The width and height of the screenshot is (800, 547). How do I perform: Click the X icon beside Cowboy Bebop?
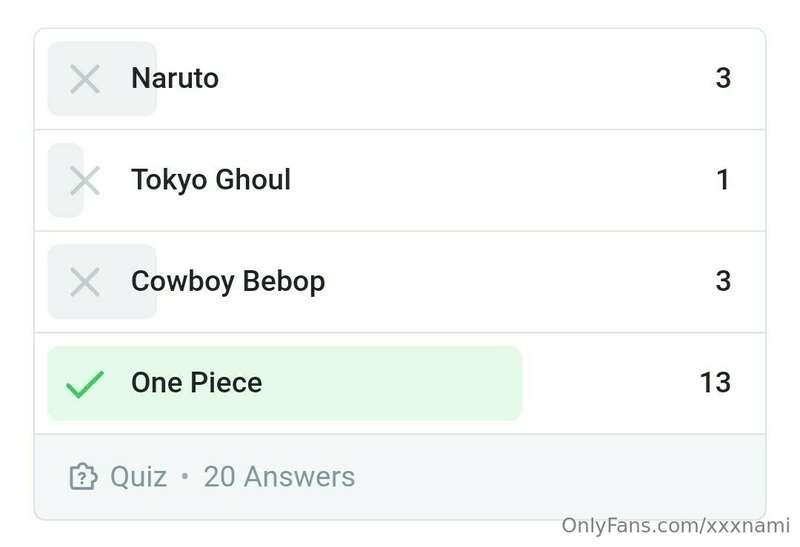click(85, 282)
